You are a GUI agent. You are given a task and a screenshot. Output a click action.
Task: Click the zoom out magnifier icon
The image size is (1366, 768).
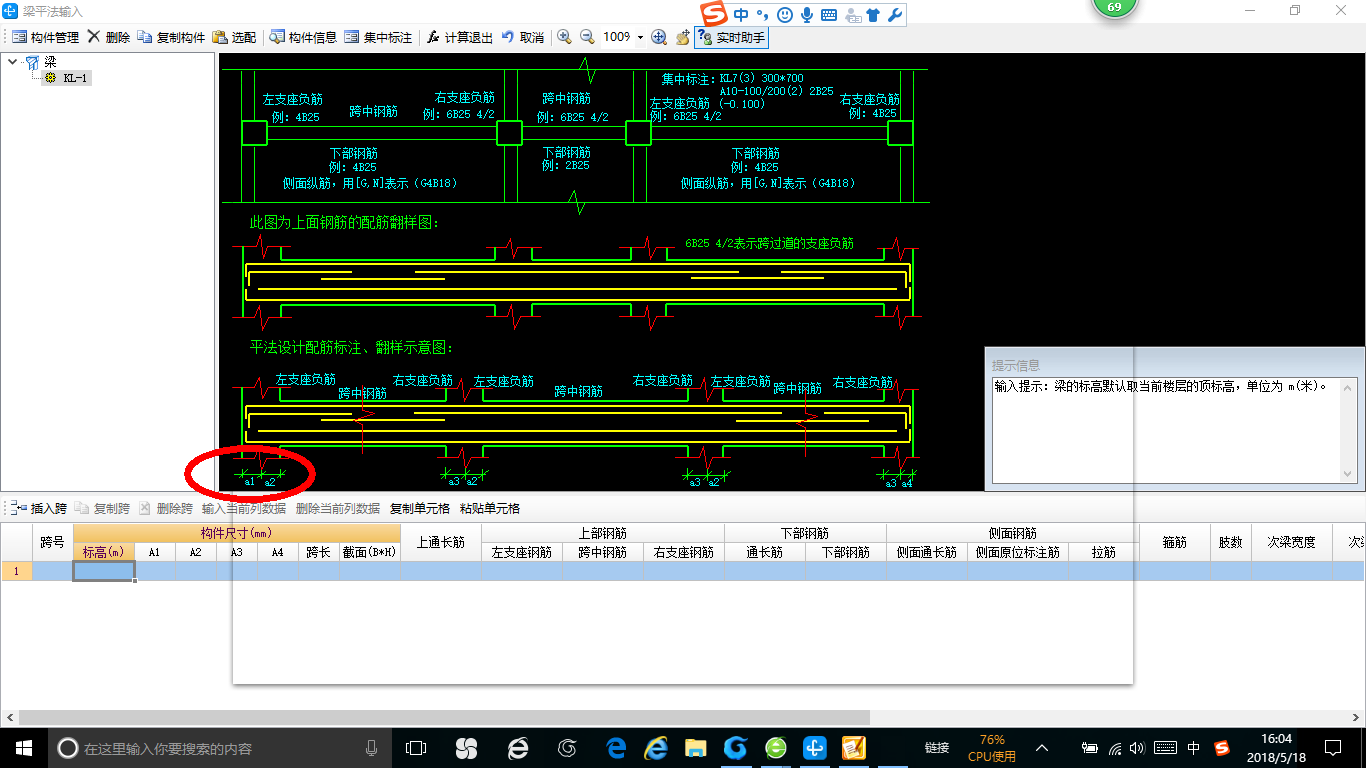pyautogui.click(x=587, y=37)
